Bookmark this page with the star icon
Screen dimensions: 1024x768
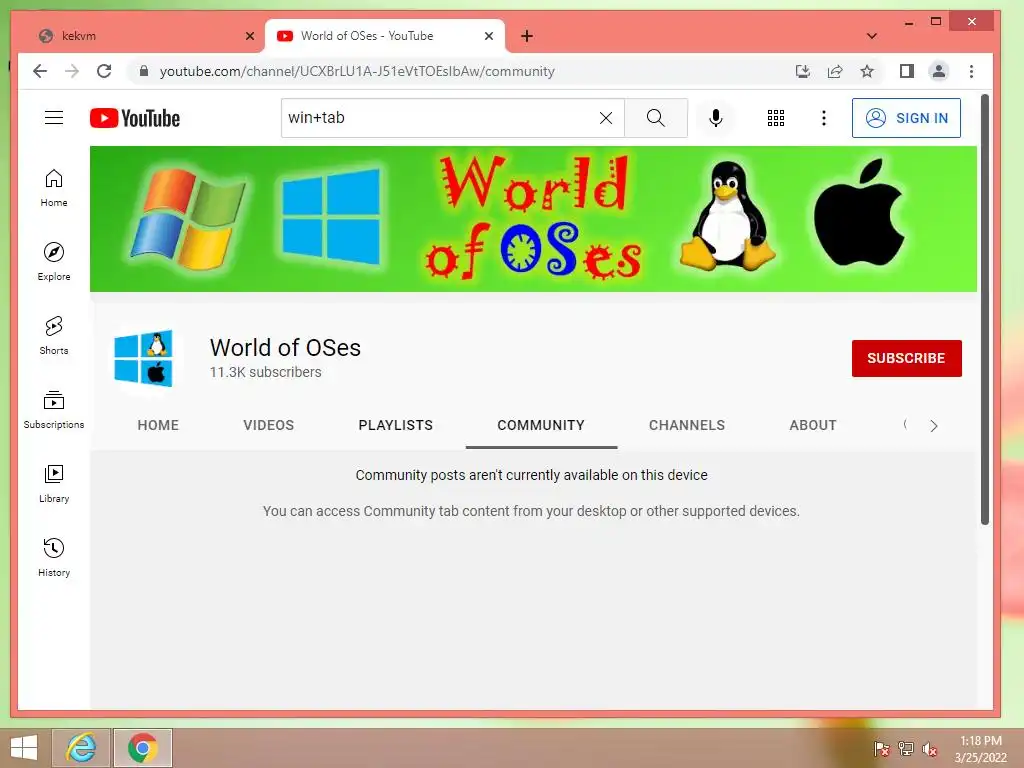tap(867, 71)
